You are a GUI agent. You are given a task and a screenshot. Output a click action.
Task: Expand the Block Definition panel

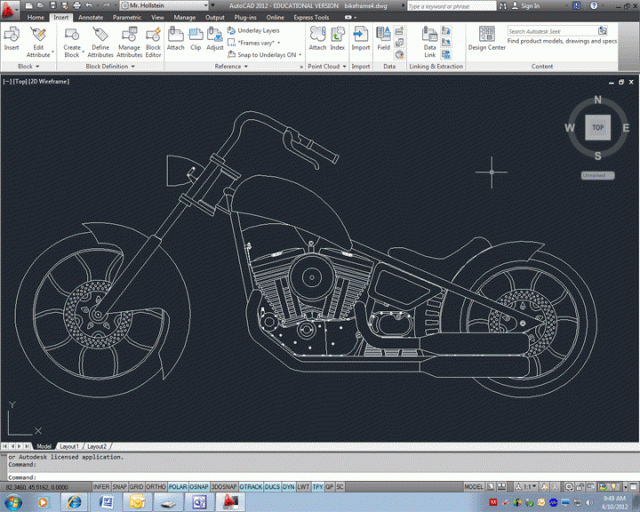pos(110,66)
